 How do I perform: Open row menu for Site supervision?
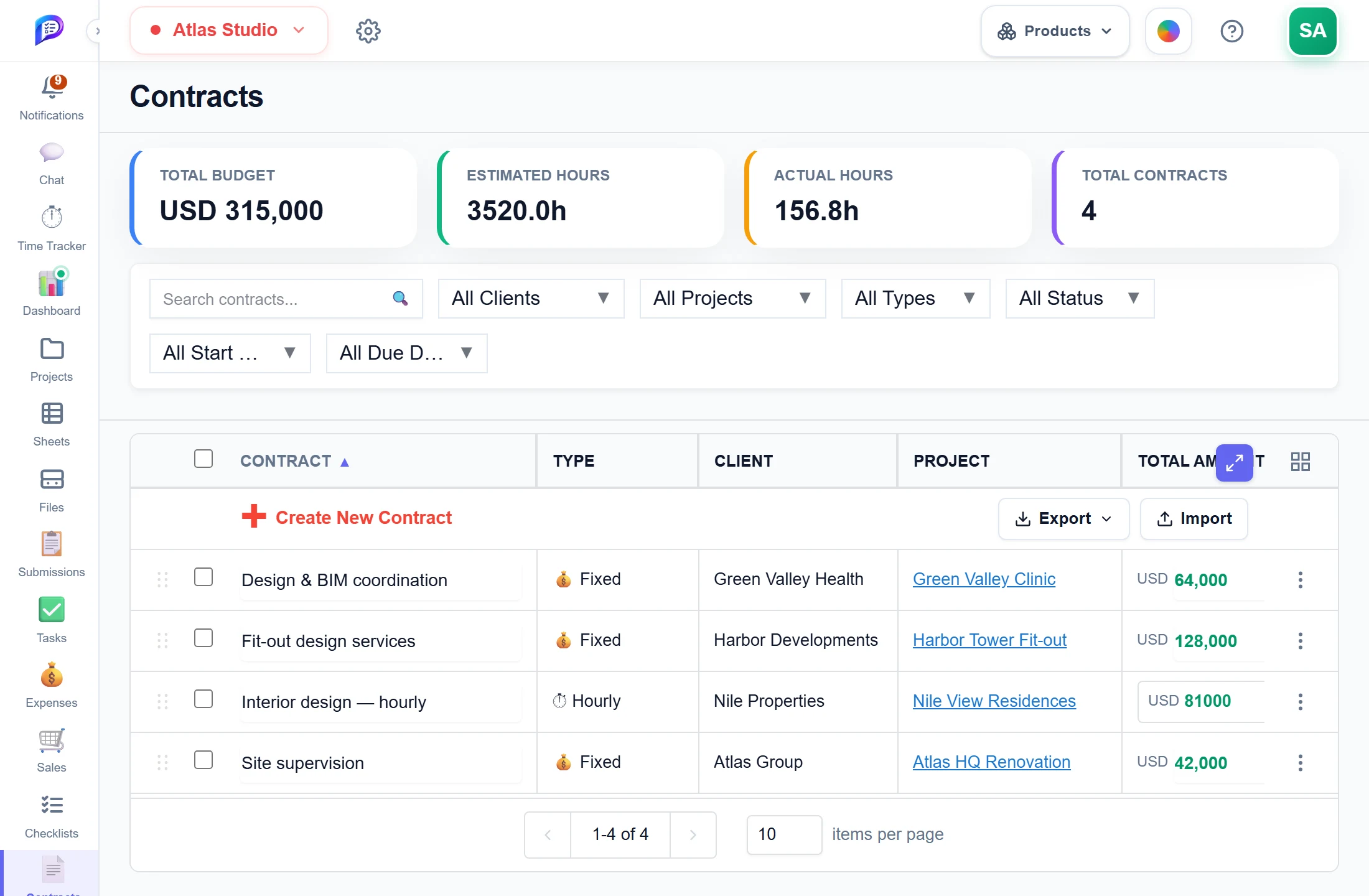pyautogui.click(x=1300, y=763)
